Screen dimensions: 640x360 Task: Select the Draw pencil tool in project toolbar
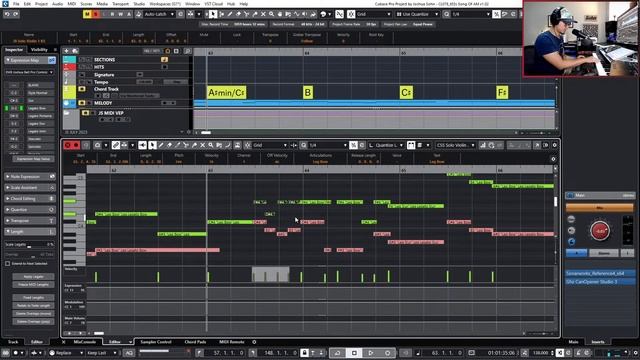point(230,14)
